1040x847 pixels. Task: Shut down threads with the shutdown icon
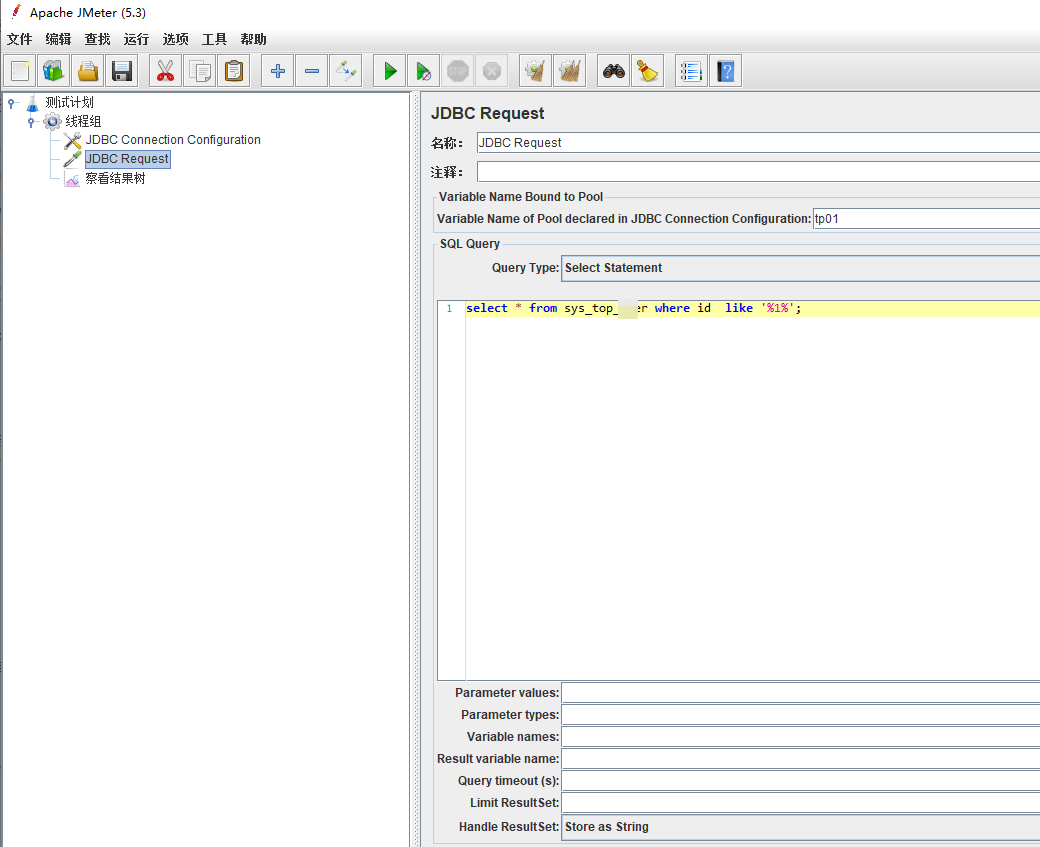[491, 71]
